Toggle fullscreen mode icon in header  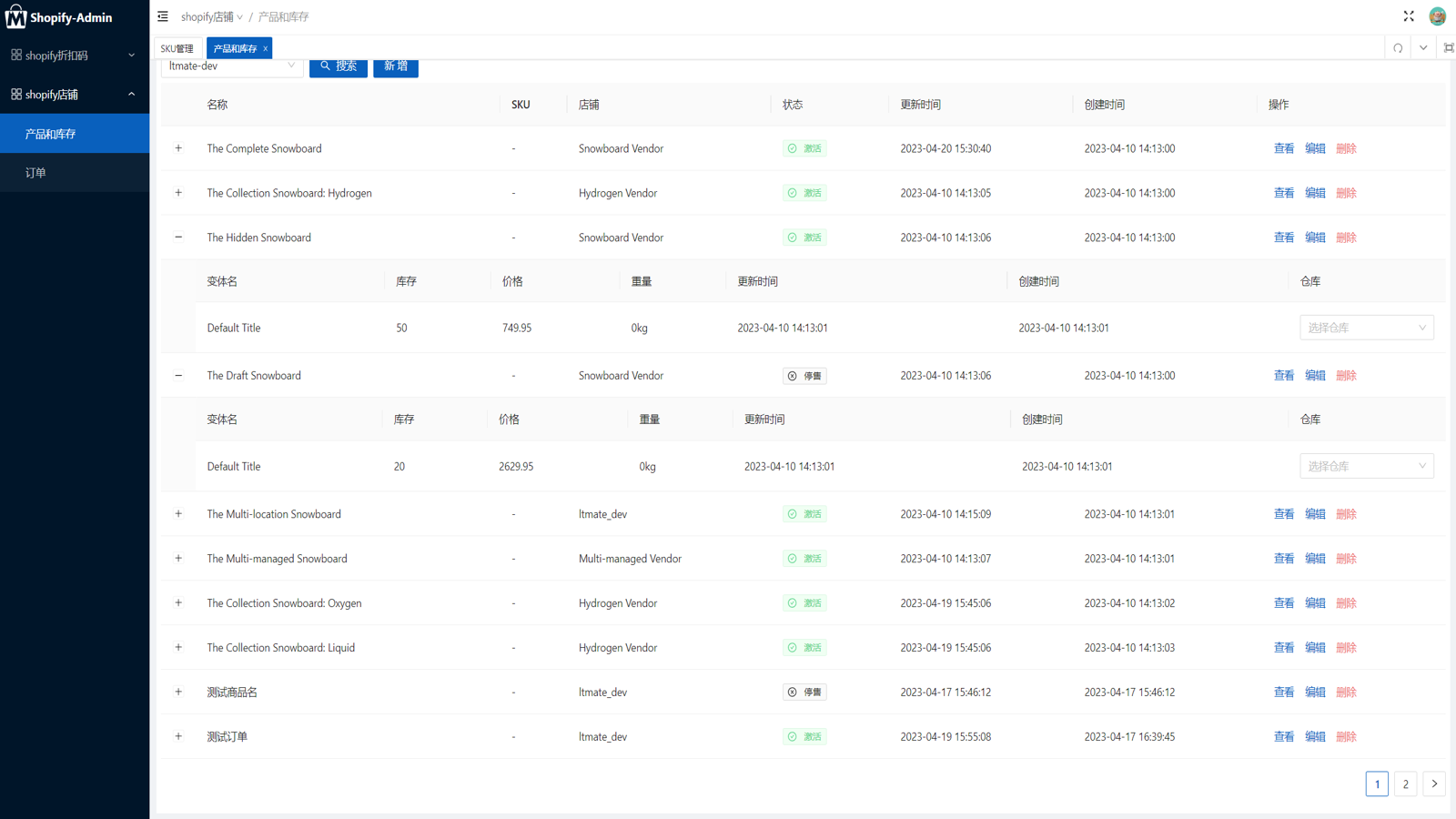click(1409, 16)
